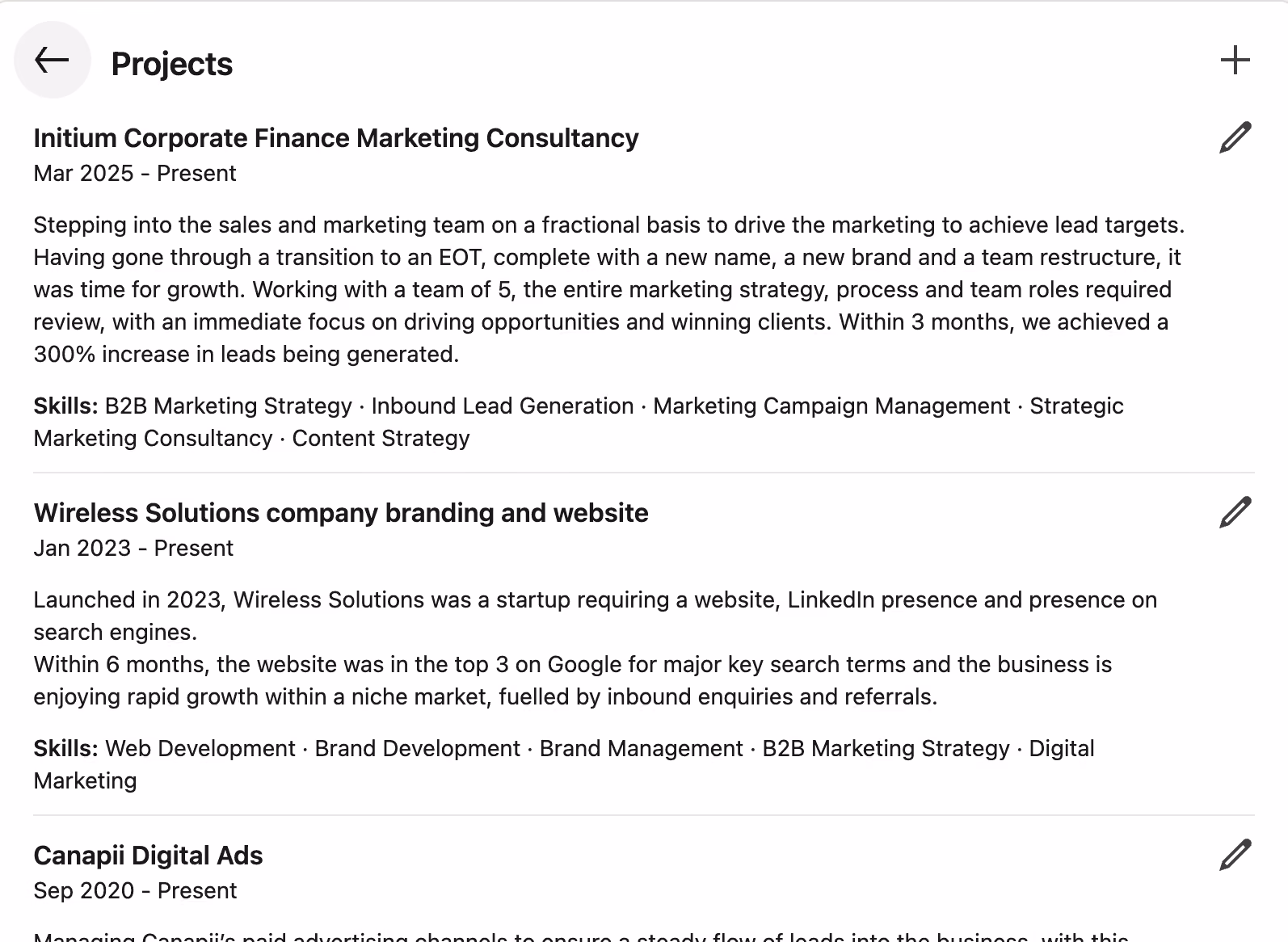Click the Jan 2023 - Present date
The height and width of the screenshot is (942, 1288).
pyautogui.click(x=133, y=549)
